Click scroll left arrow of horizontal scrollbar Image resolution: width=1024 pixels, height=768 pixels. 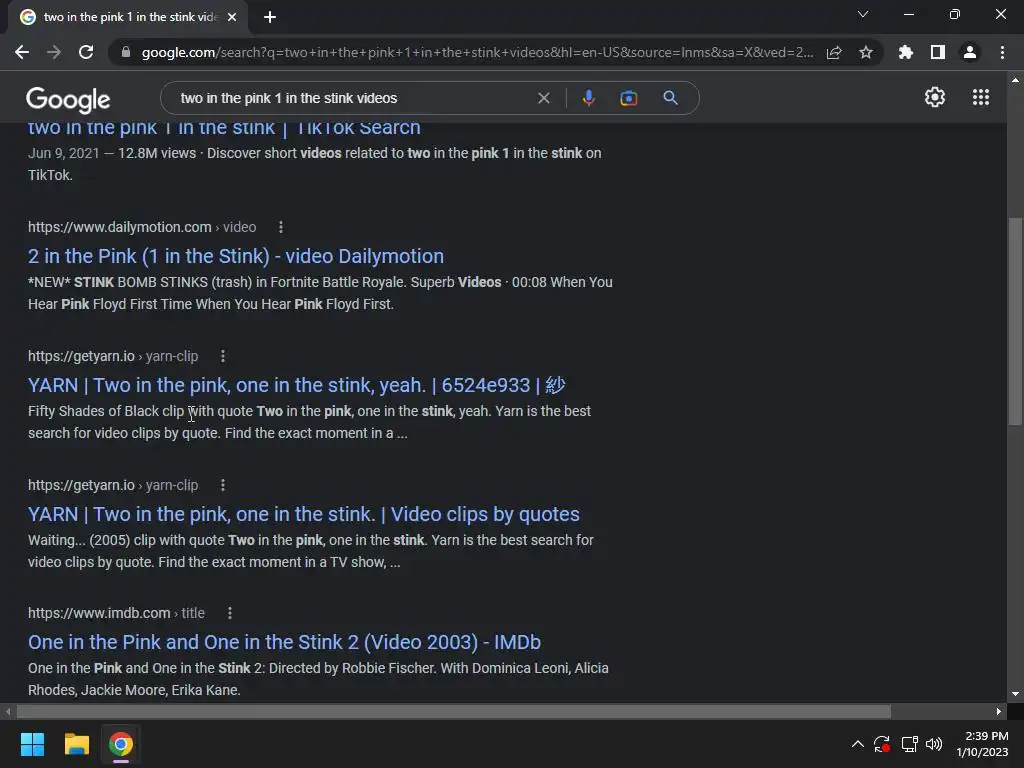[x=8, y=711]
